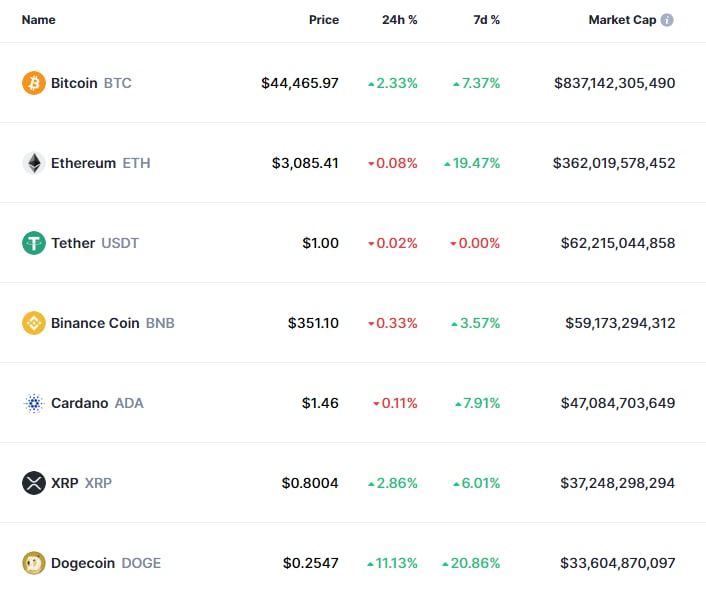Image resolution: width=706 pixels, height=595 pixels.
Task: Click Cardano price $1.46
Action: [320, 403]
